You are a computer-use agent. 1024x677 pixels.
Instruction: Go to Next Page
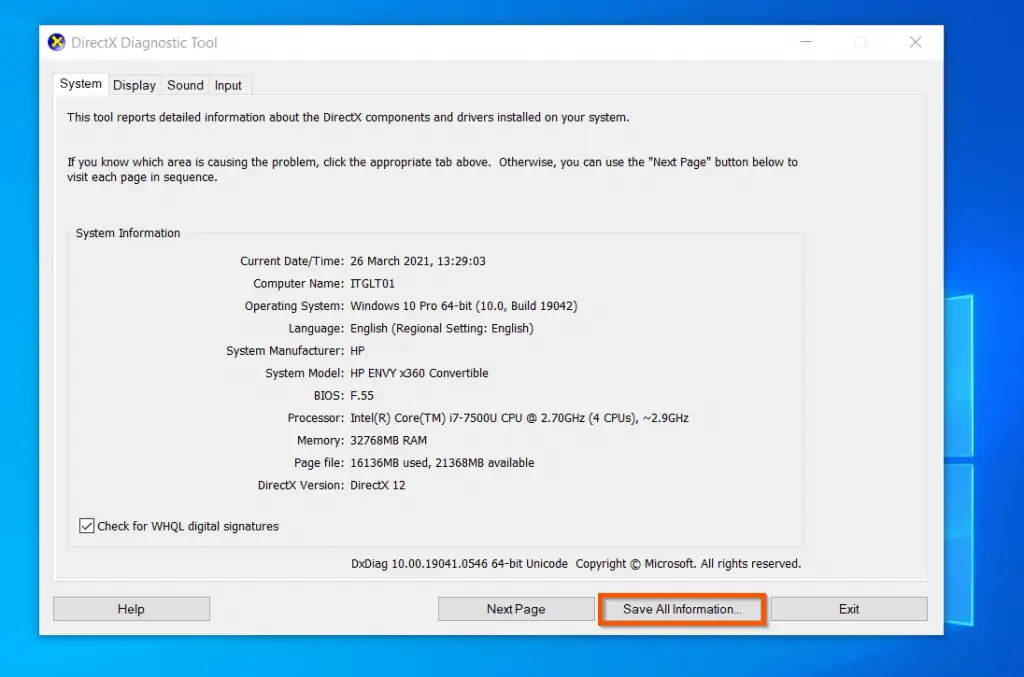516,609
